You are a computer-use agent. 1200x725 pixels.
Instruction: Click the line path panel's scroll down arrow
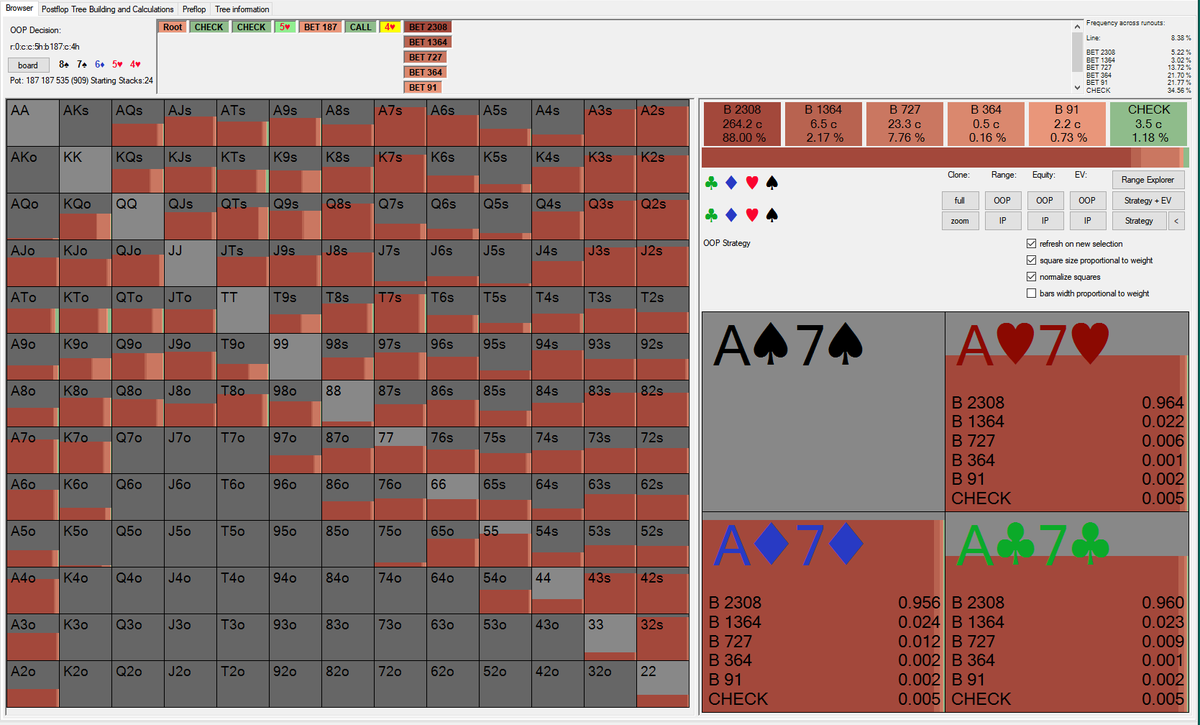coord(1077,88)
